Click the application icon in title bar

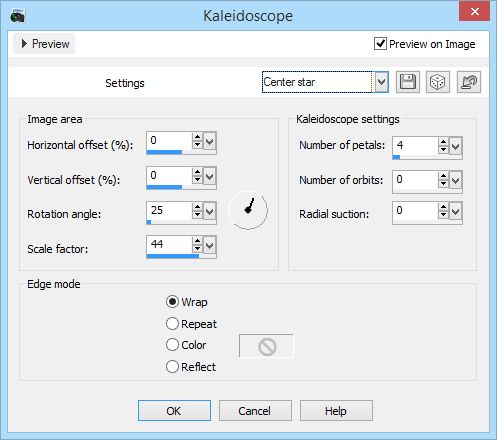(17, 16)
